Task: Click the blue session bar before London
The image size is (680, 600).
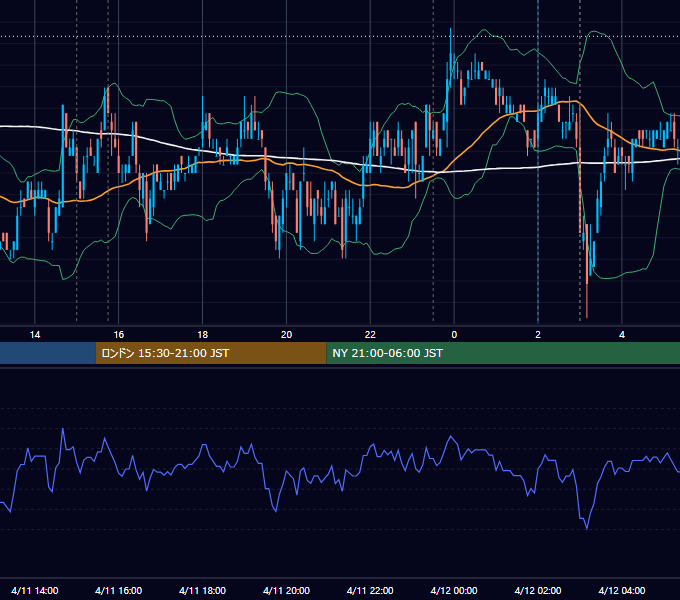Action: click(48, 353)
